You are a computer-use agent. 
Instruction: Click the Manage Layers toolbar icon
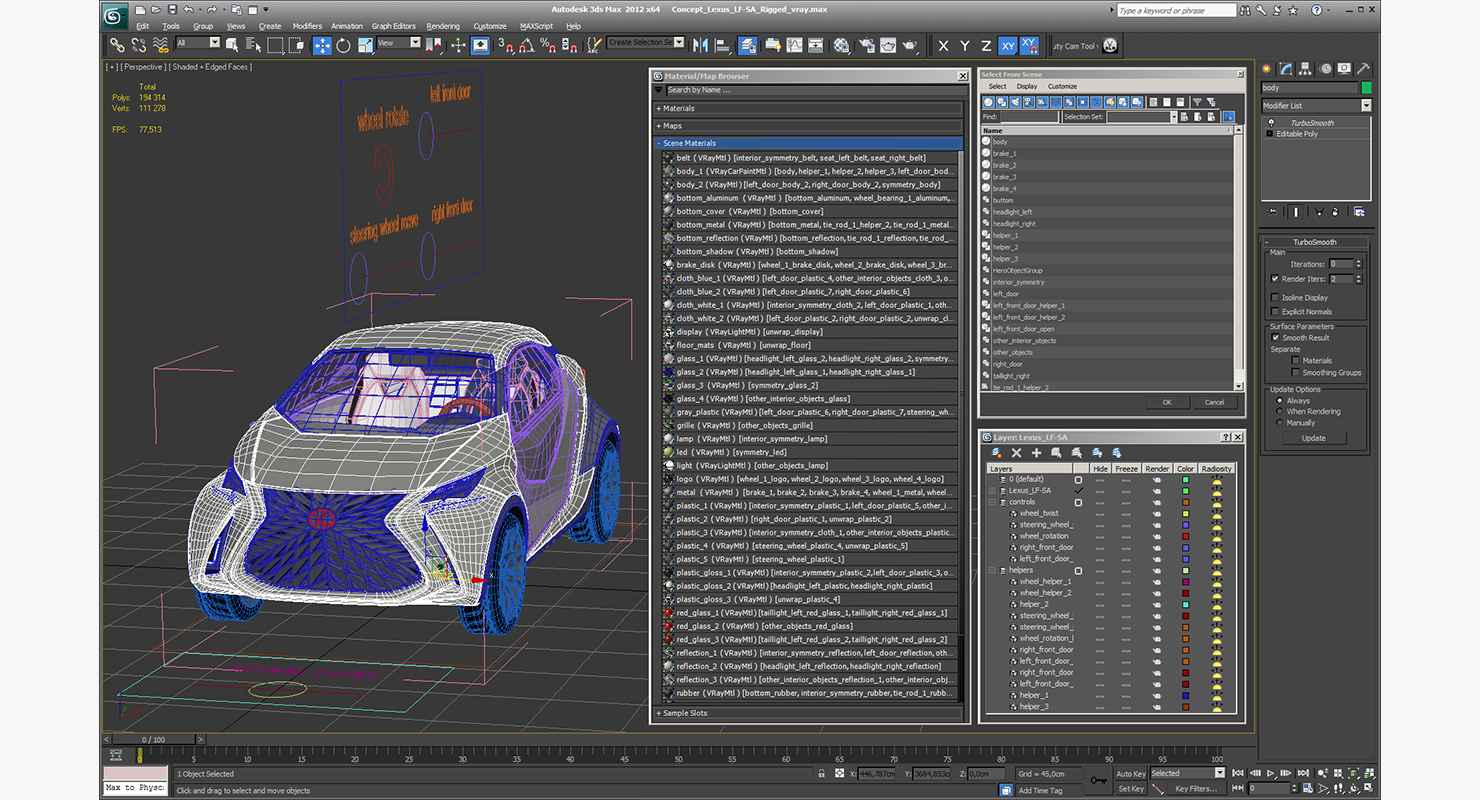tap(747, 45)
